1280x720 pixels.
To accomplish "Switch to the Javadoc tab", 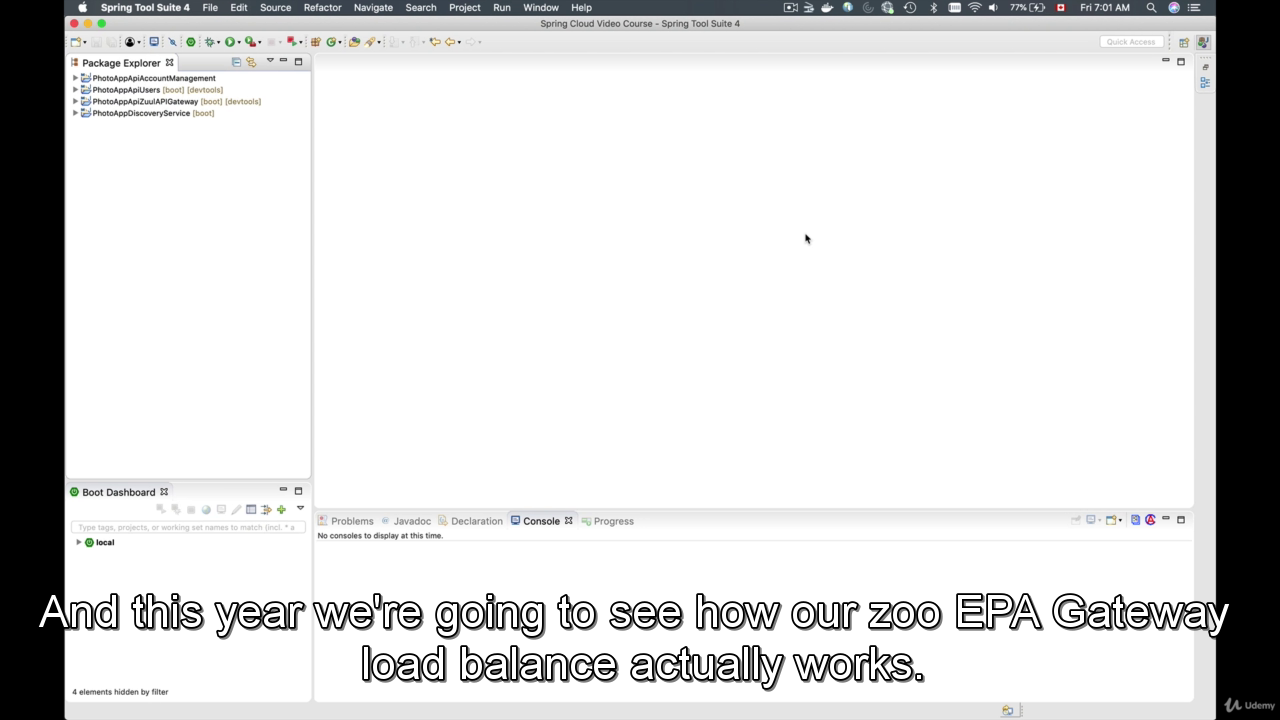I will (405, 521).
